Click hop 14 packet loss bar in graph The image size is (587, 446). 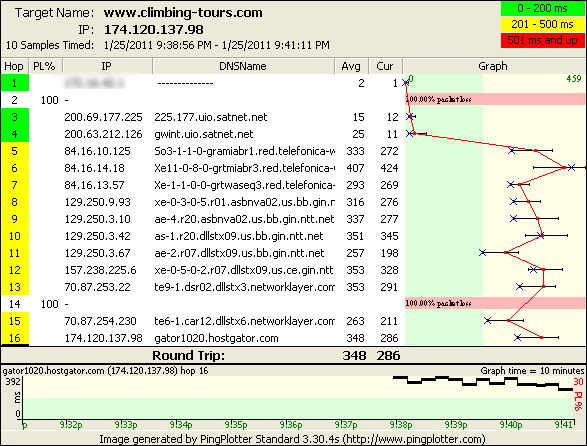495,303
